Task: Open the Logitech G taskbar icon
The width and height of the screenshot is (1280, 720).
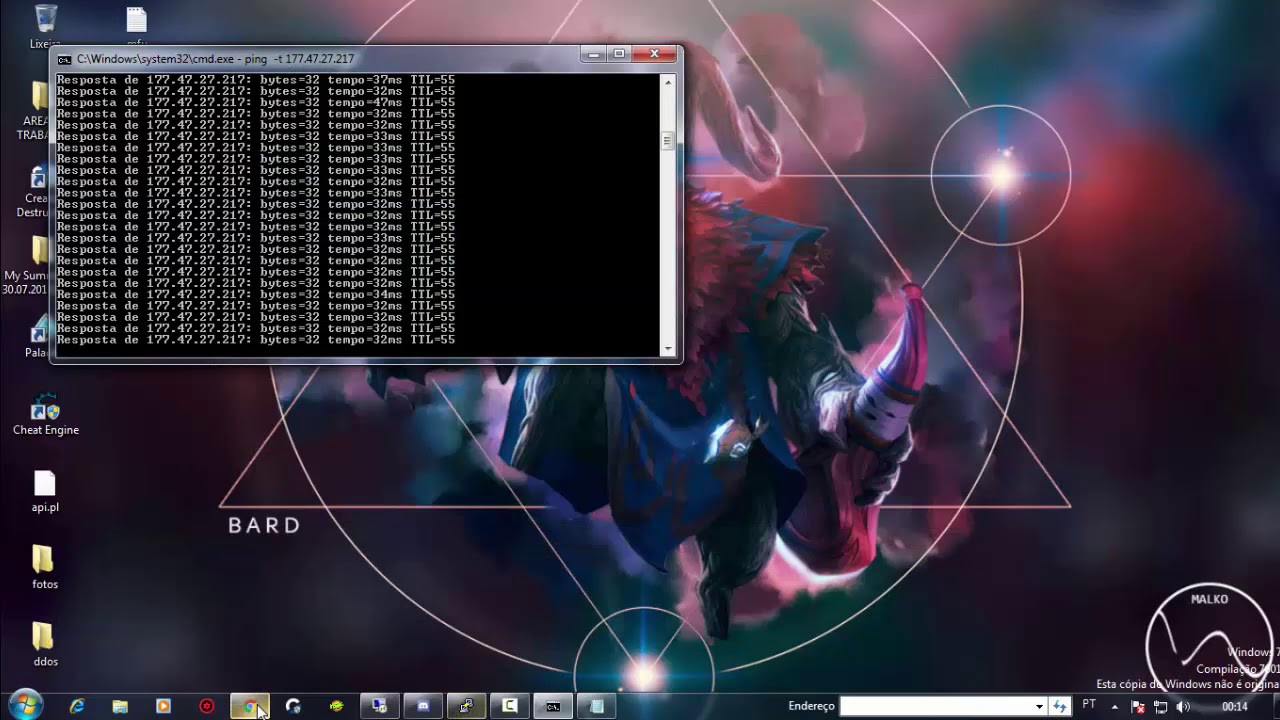Action: pos(293,706)
